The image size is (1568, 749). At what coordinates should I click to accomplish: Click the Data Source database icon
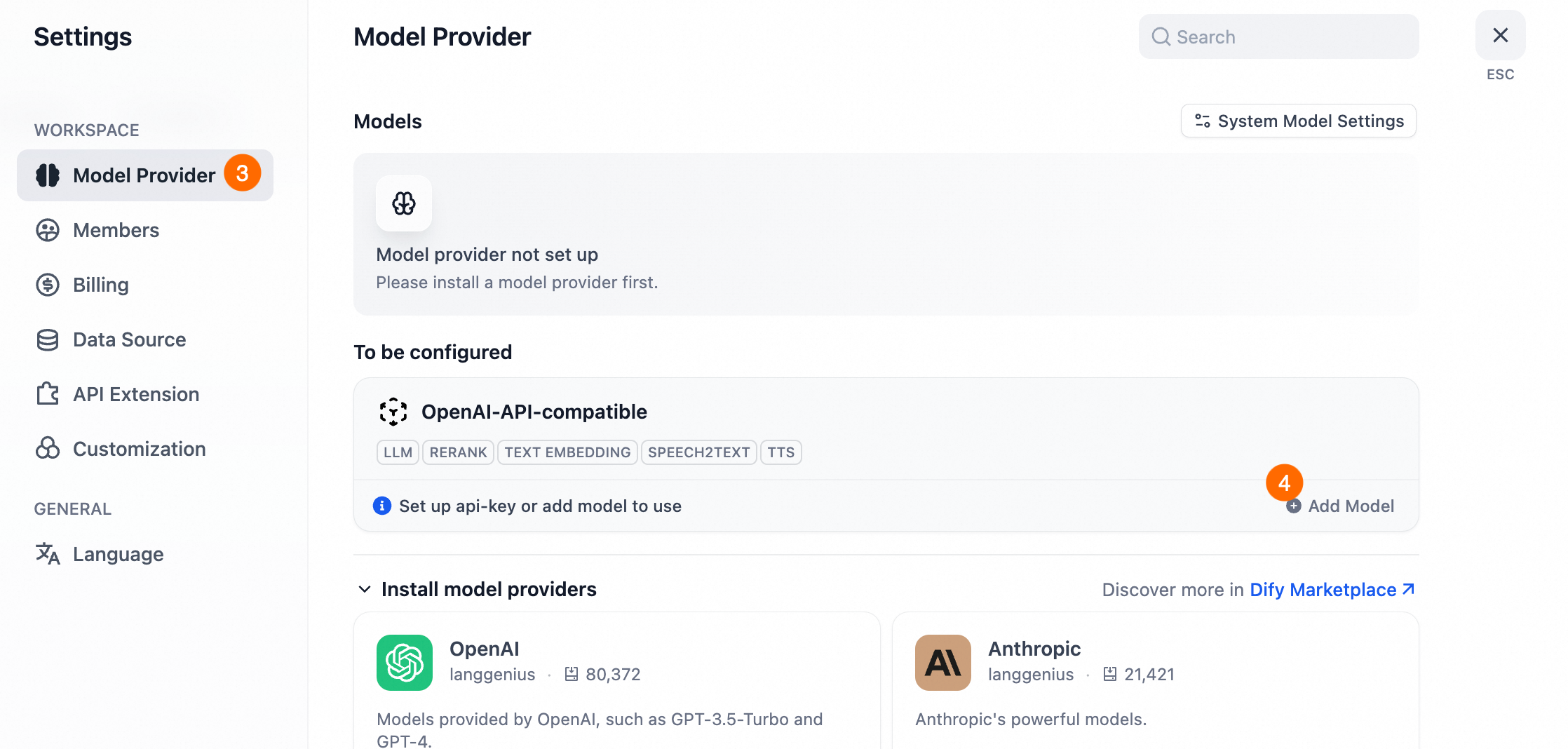point(48,339)
